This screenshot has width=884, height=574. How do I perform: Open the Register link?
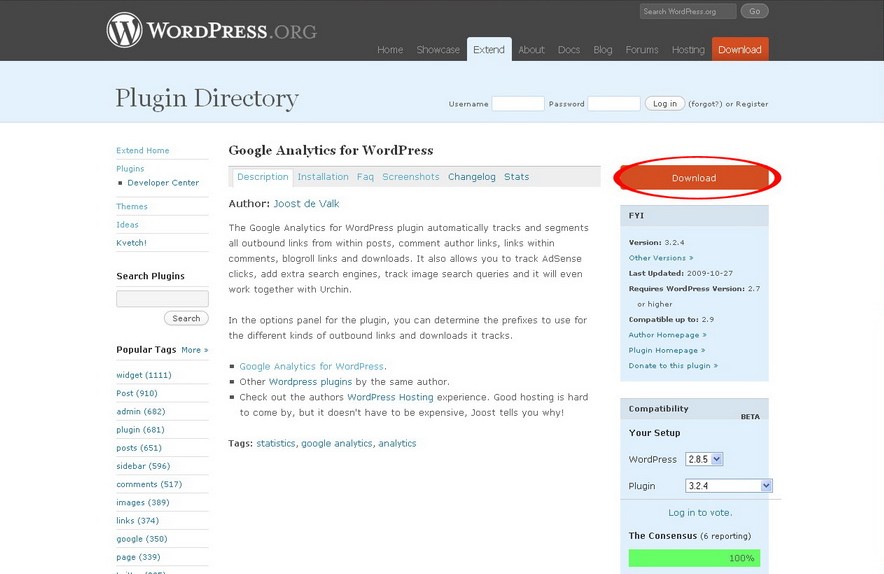click(x=752, y=104)
